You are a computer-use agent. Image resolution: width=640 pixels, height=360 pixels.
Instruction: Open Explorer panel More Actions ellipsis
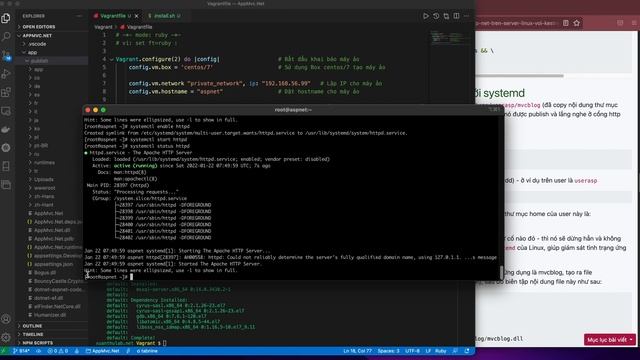(79, 16)
